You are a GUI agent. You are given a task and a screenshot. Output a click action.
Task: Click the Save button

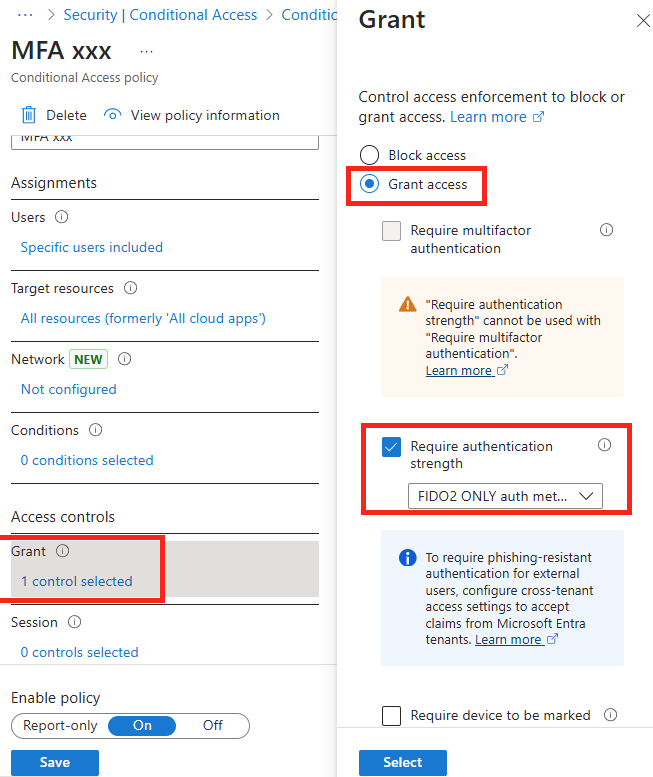point(55,762)
